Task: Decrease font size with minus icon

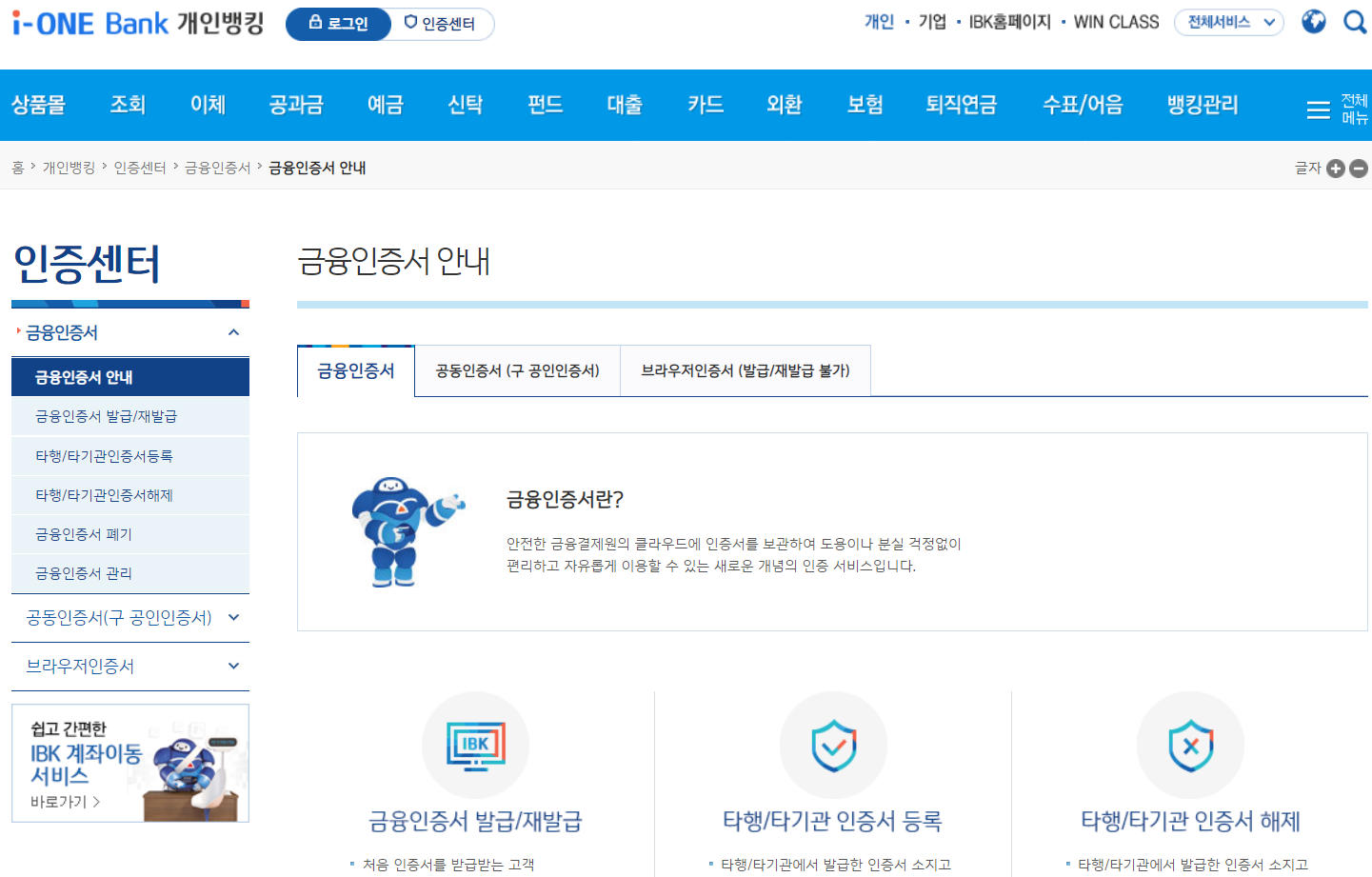Action: pos(1359,169)
